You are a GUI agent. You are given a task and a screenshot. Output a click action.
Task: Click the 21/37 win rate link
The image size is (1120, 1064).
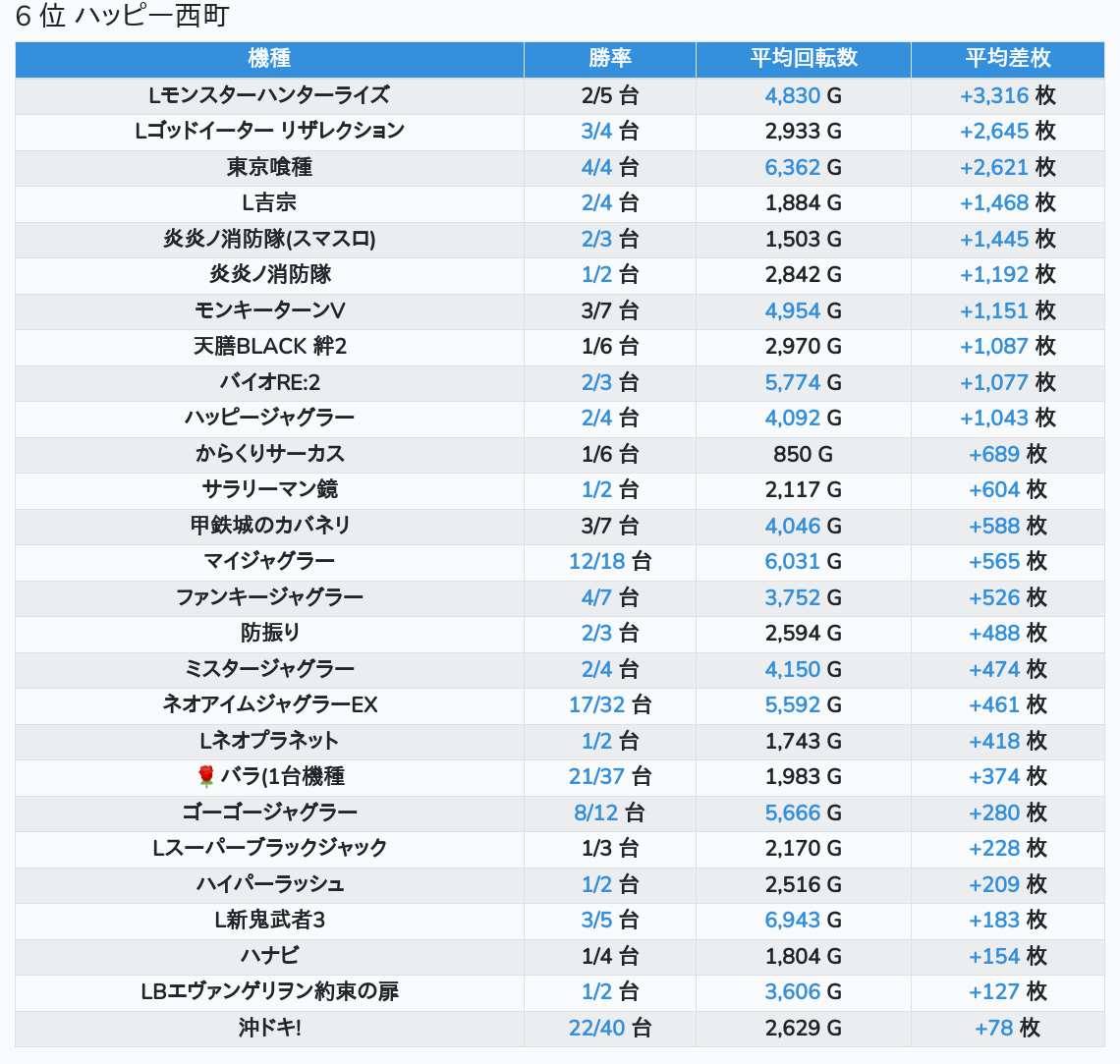596,777
